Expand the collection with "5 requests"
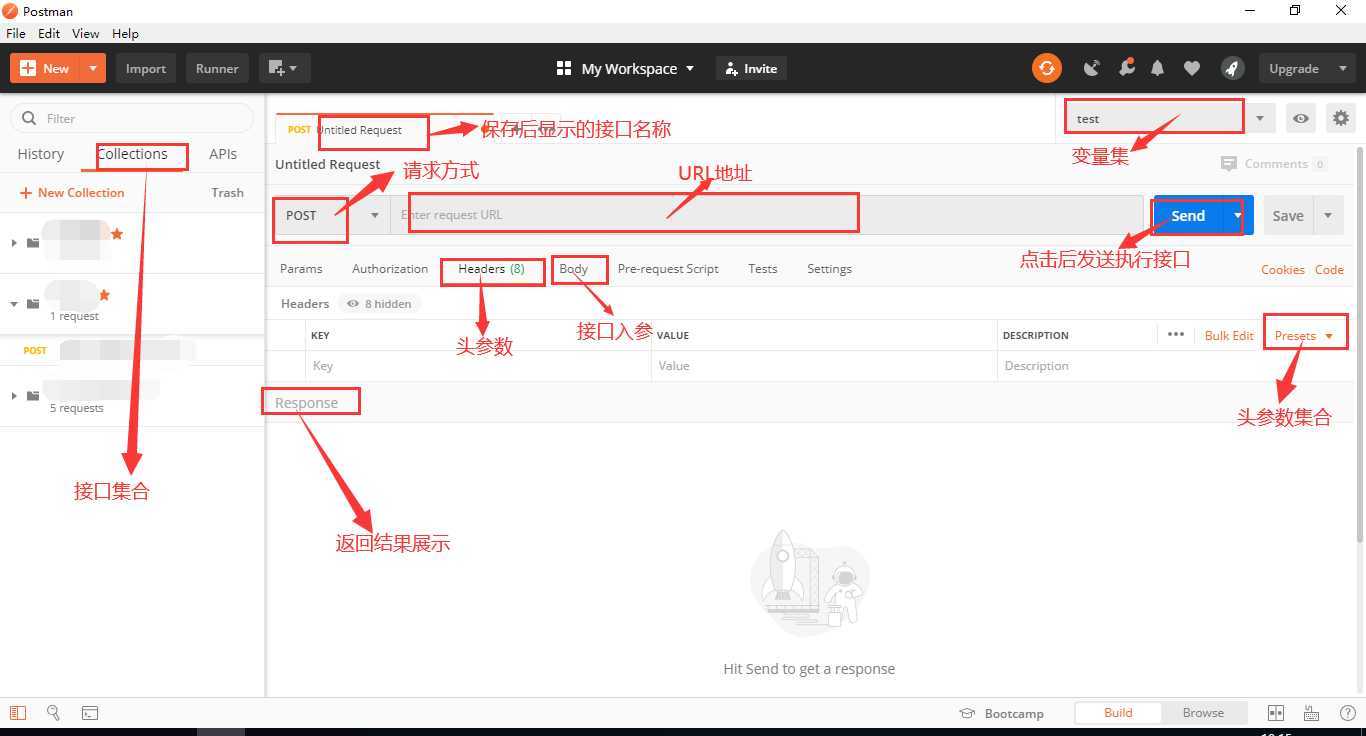 14,395
